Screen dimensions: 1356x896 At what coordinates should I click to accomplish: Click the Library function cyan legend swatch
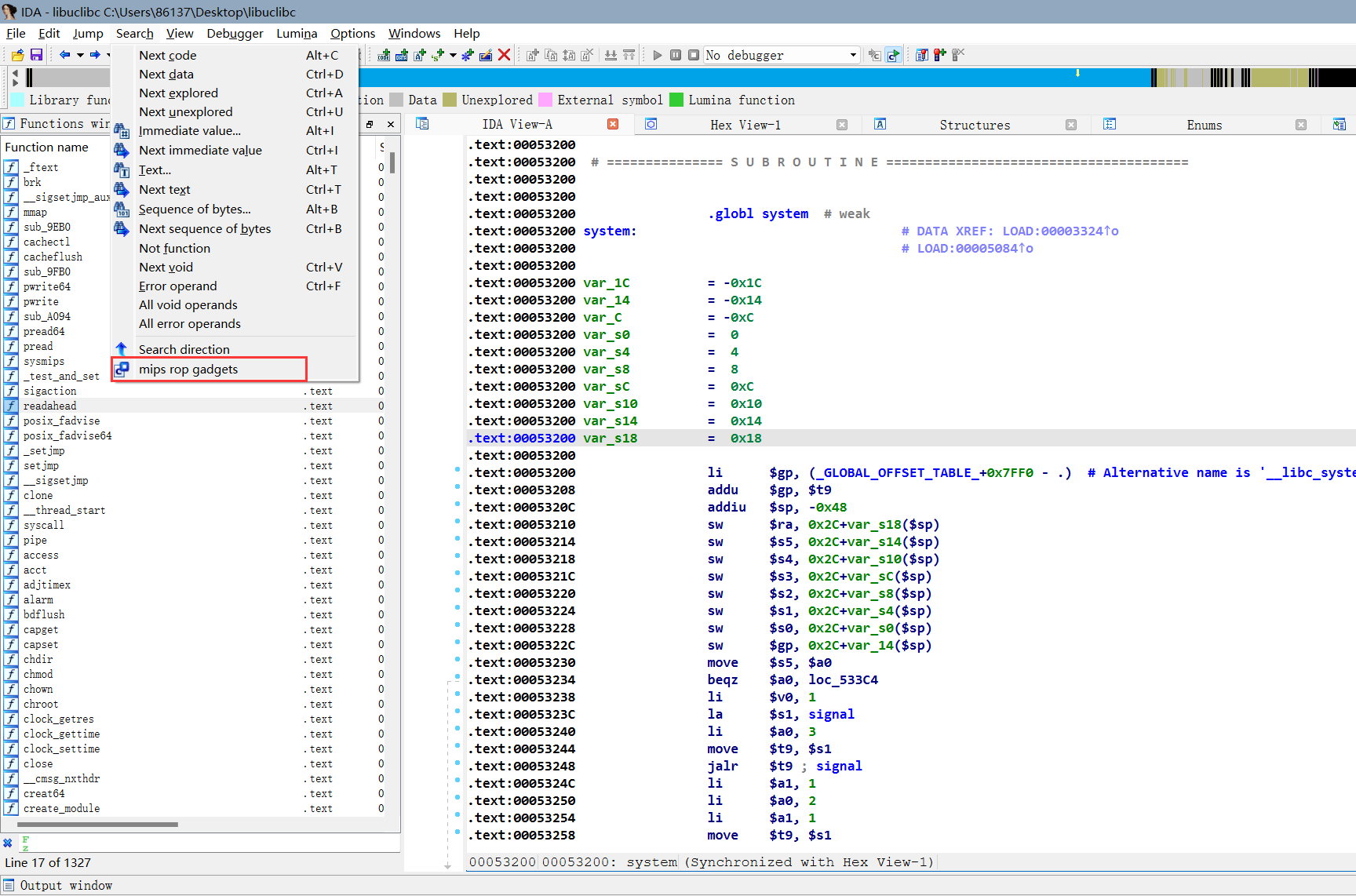[x=17, y=100]
